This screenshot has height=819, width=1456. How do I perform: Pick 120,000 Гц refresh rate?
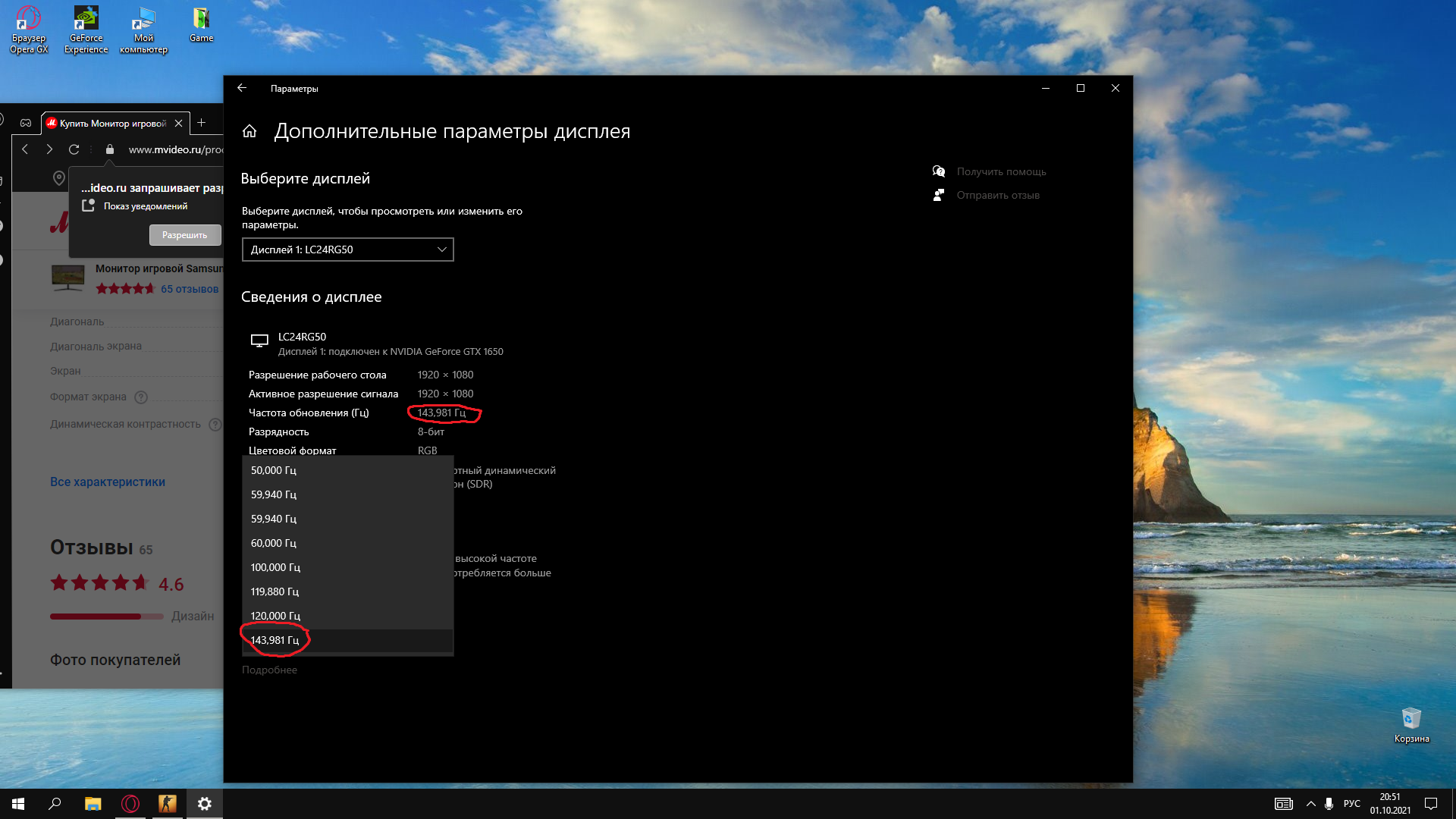pos(347,616)
